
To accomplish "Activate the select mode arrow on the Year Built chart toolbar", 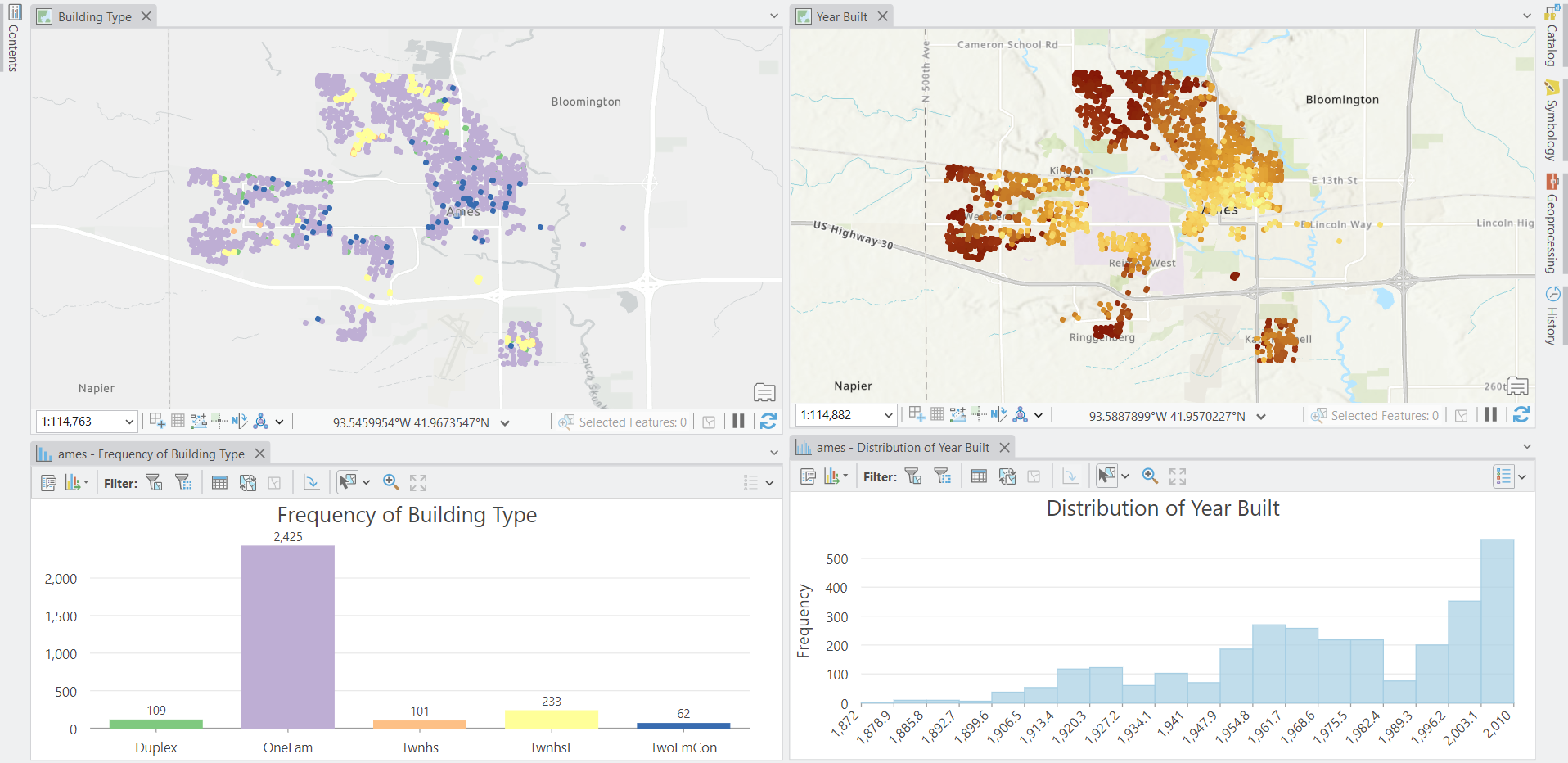I will click(1106, 476).
